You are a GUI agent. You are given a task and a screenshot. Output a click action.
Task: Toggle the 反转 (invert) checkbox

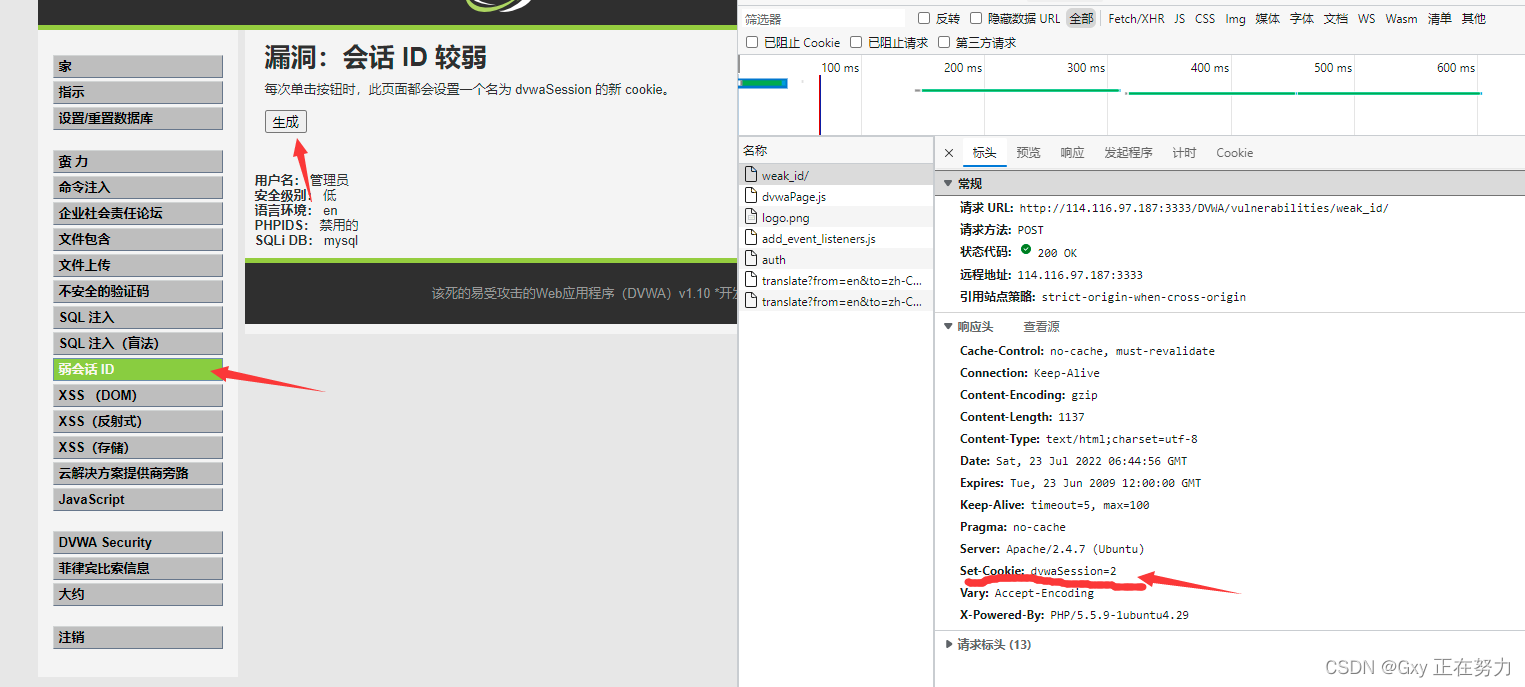click(x=924, y=18)
